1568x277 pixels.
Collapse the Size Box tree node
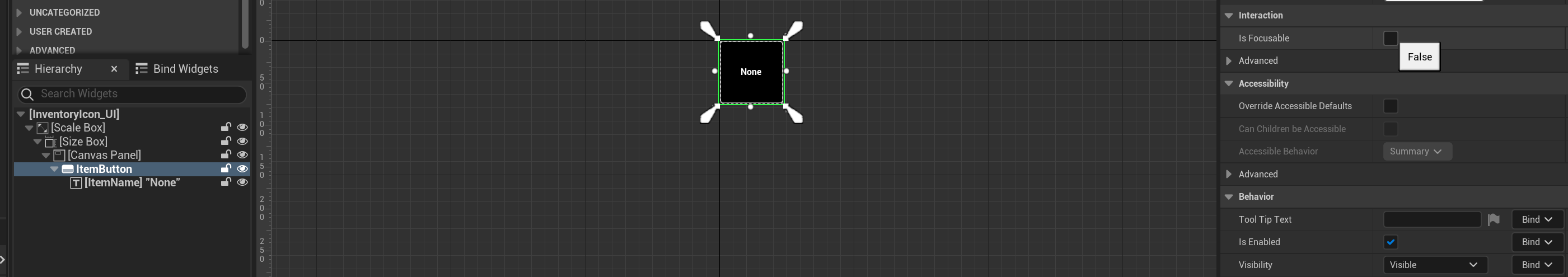click(37, 141)
